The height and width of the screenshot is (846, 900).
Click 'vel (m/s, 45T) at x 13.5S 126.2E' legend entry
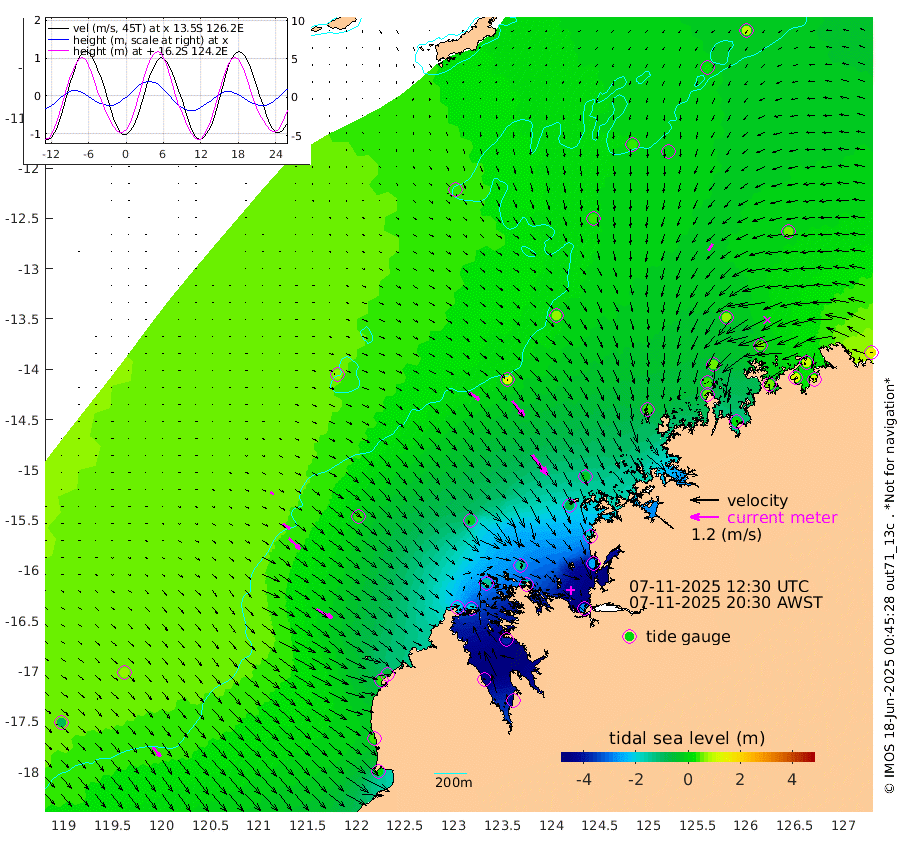pyautogui.click(x=158, y=28)
